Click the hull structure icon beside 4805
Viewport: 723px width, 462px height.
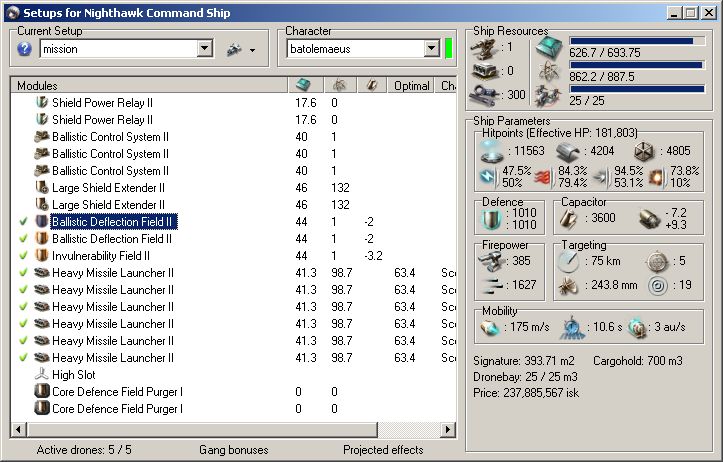(644, 151)
